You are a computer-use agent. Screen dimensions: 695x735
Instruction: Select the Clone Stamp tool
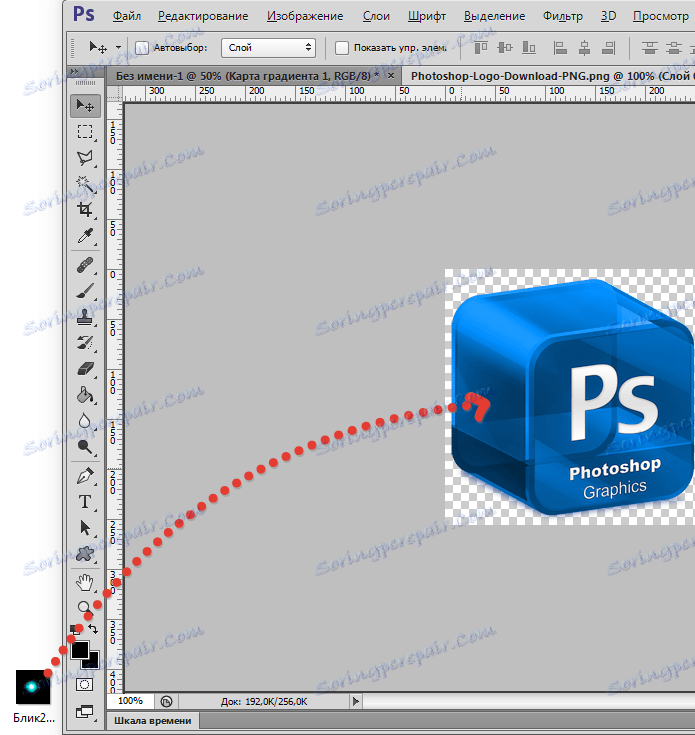85,317
